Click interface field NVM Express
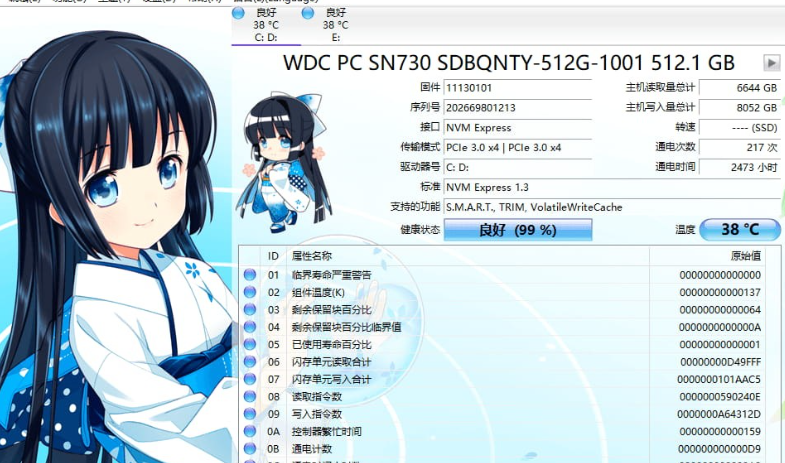The image size is (785, 463). point(518,128)
